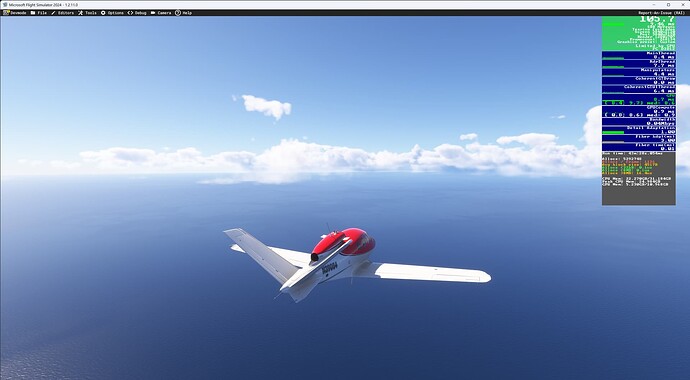Open the Debug menu
Image resolution: width=690 pixels, height=380 pixels.
coord(137,13)
